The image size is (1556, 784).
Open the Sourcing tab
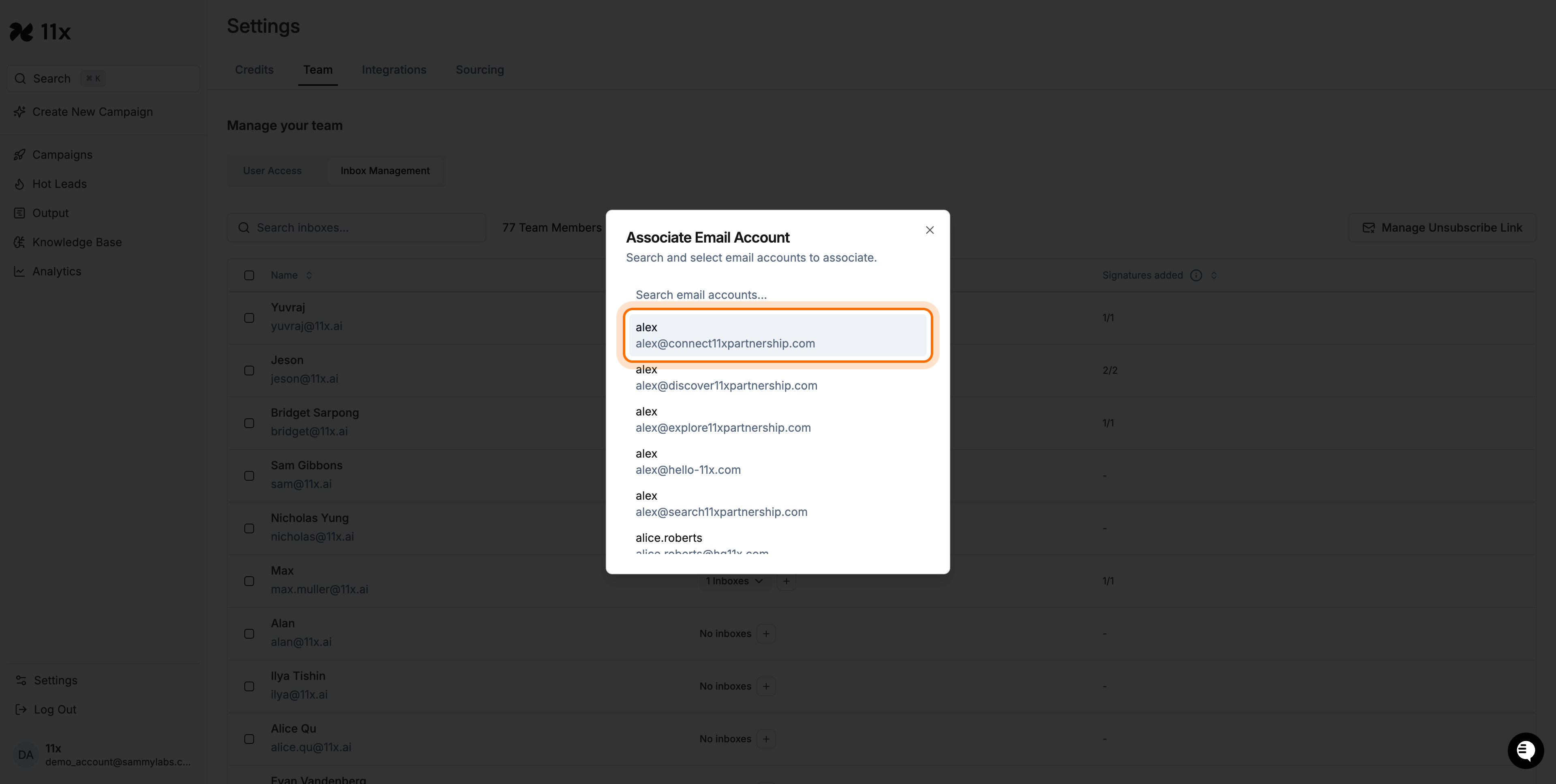click(x=480, y=69)
